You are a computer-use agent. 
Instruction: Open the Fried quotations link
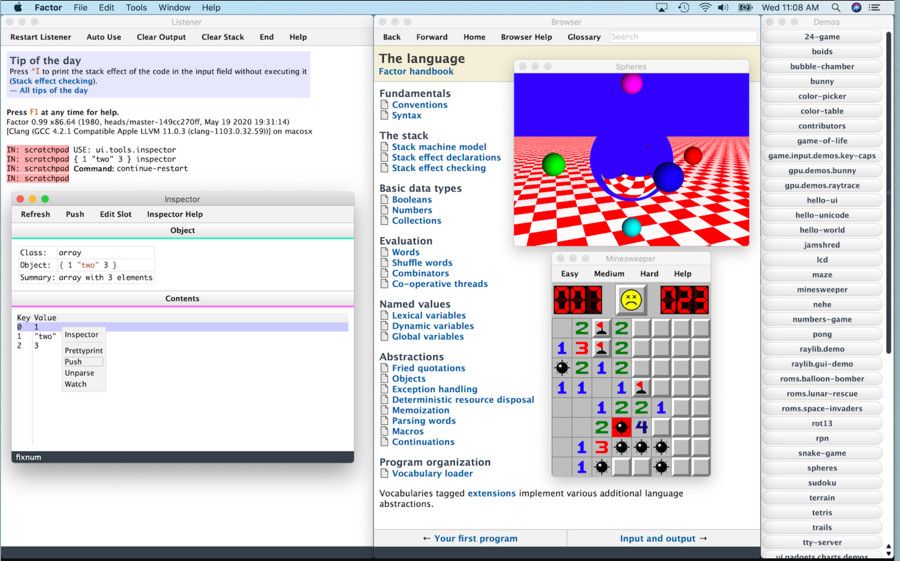429,368
